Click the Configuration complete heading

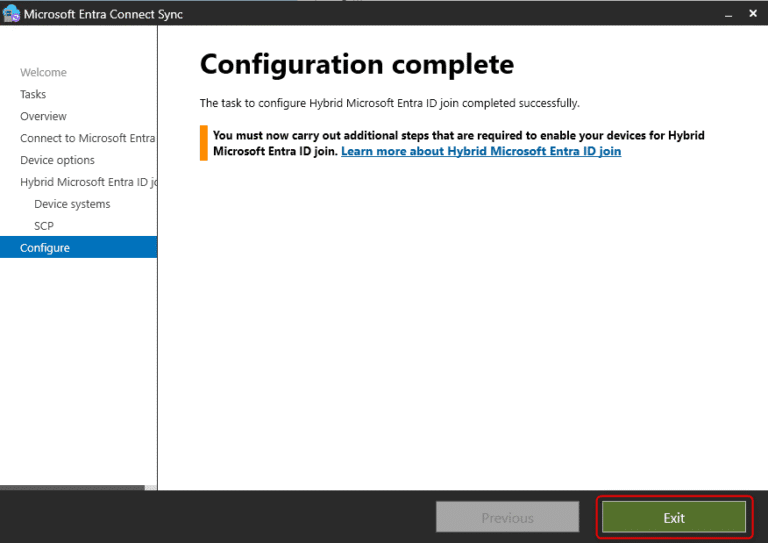click(x=357, y=65)
